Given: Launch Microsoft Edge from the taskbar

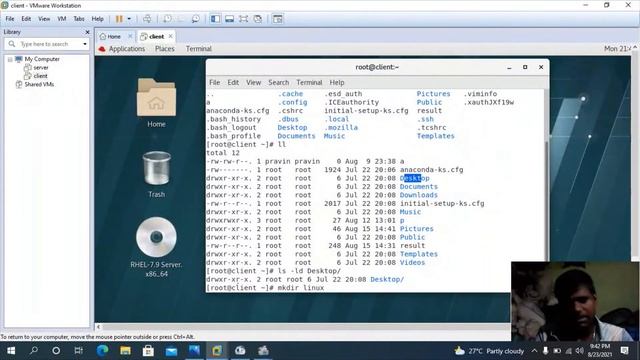Looking at the screenshot, I should 102,351.
